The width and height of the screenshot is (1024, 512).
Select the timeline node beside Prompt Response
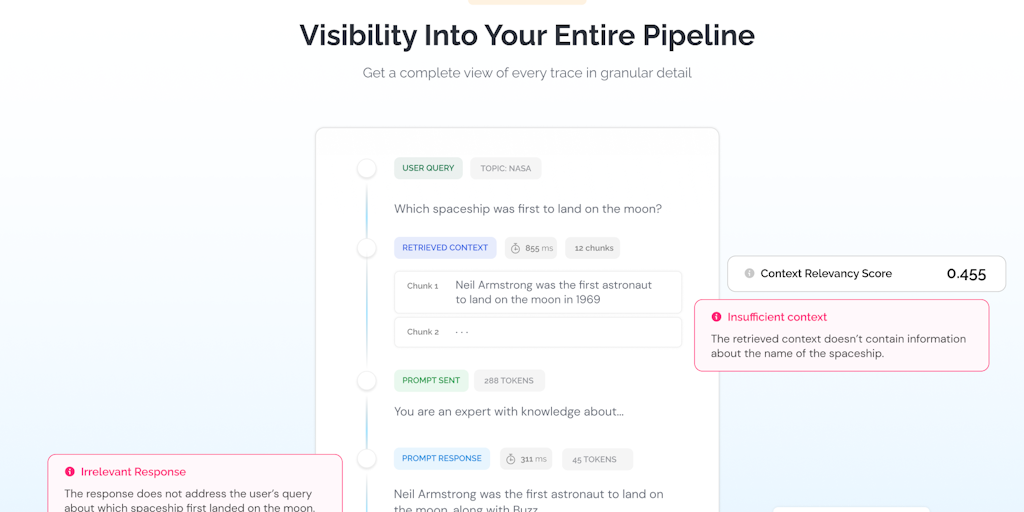pyautogui.click(x=367, y=459)
